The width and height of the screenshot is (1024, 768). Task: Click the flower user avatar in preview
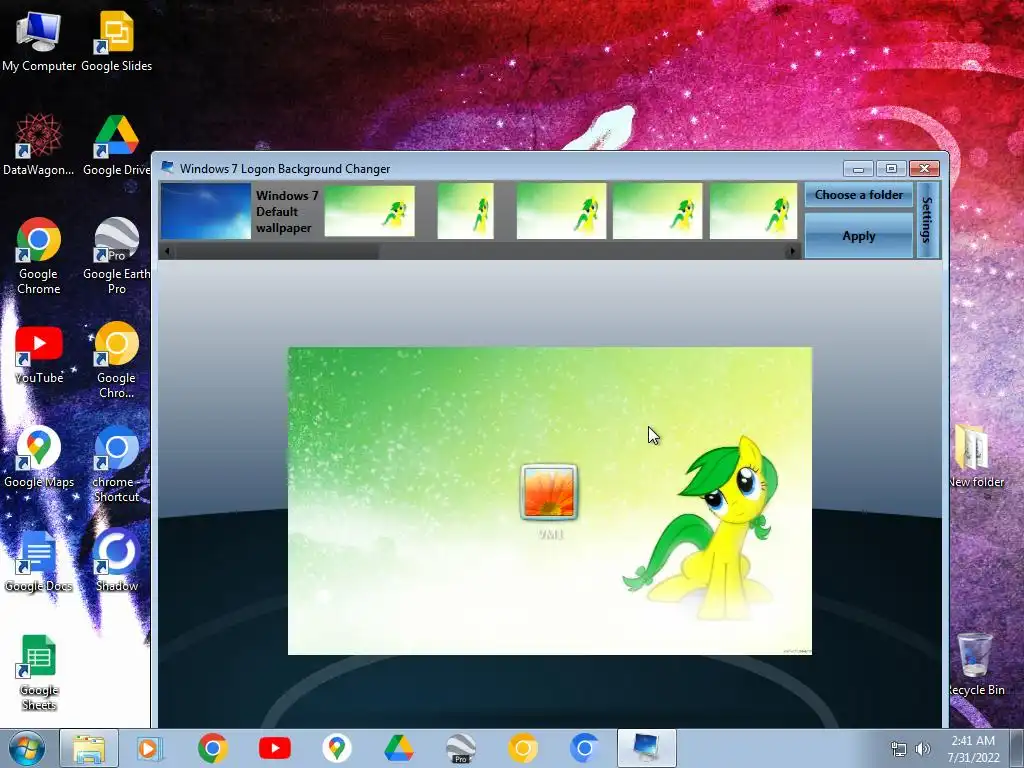tap(549, 492)
